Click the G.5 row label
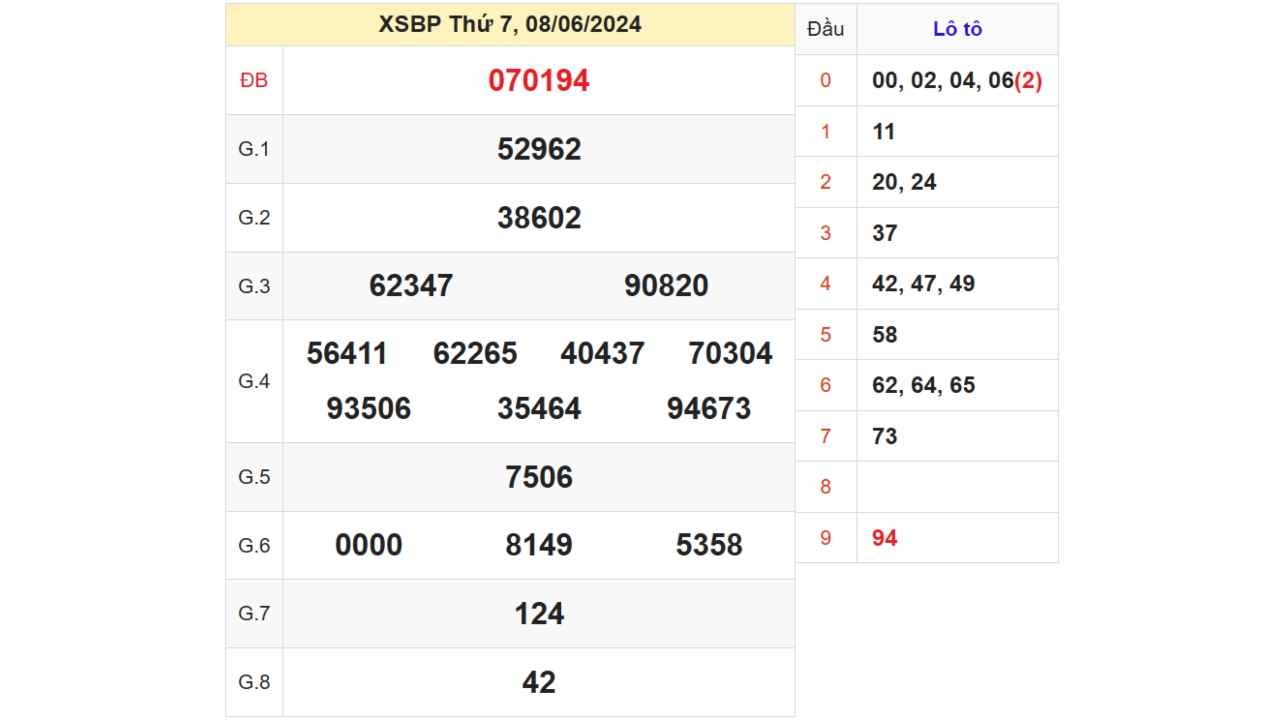This screenshot has width=1280, height=720. pos(254,477)
